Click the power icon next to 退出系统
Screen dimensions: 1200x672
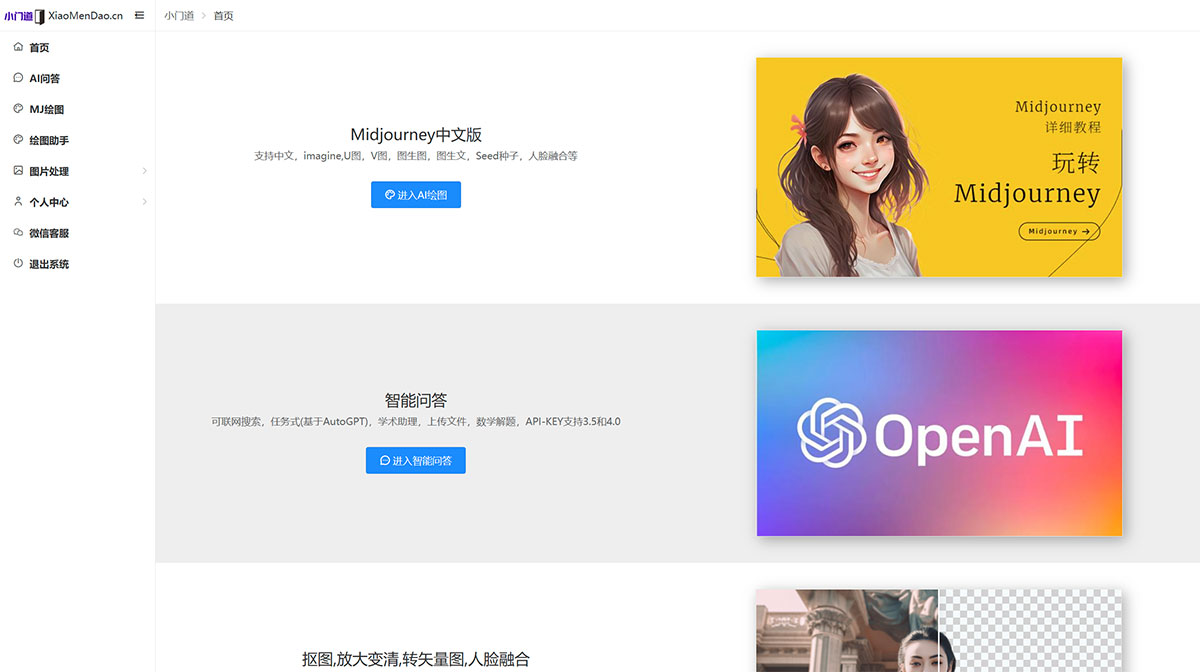(x=18, y=263)
